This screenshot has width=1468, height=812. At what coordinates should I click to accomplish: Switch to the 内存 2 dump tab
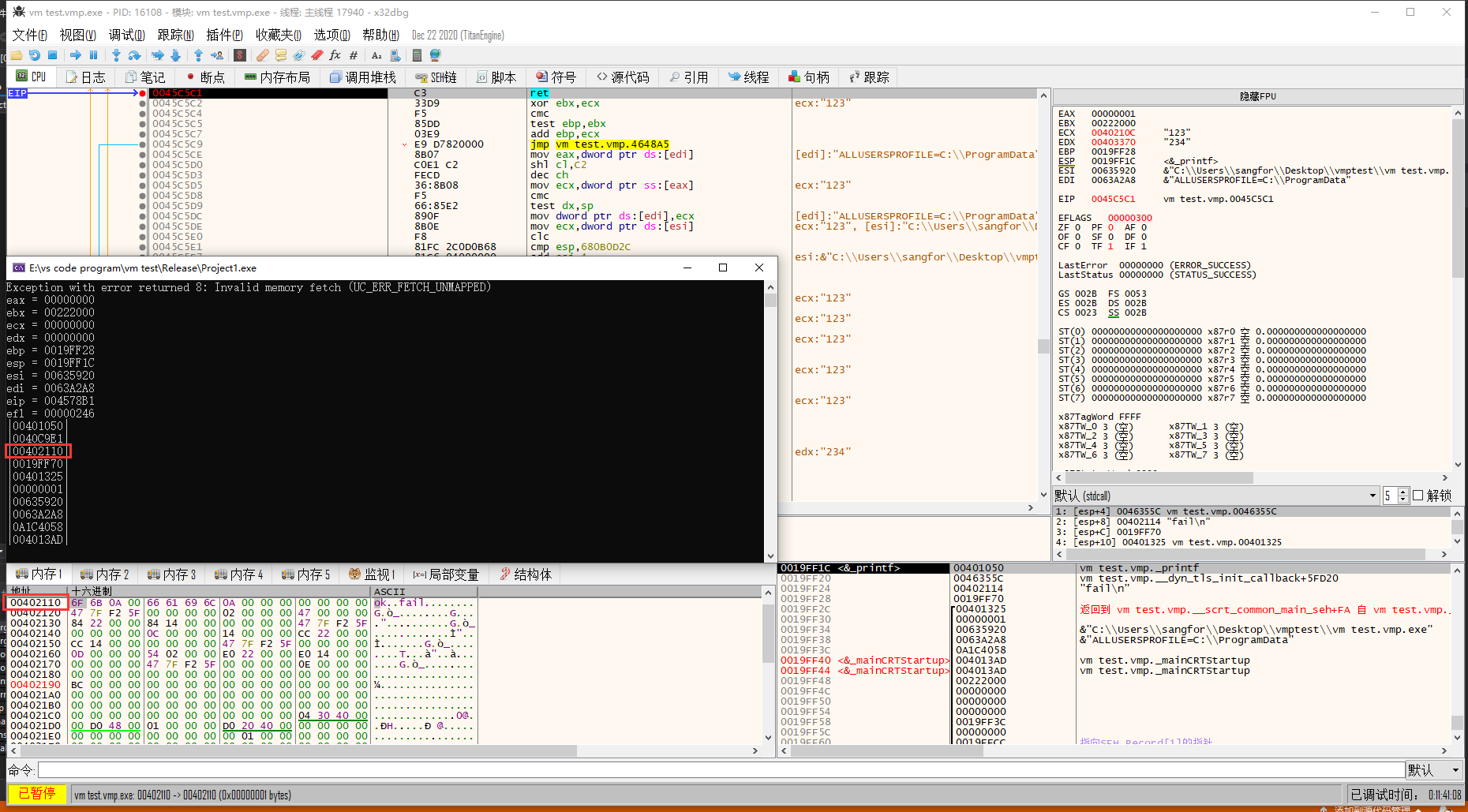[104, 574]
